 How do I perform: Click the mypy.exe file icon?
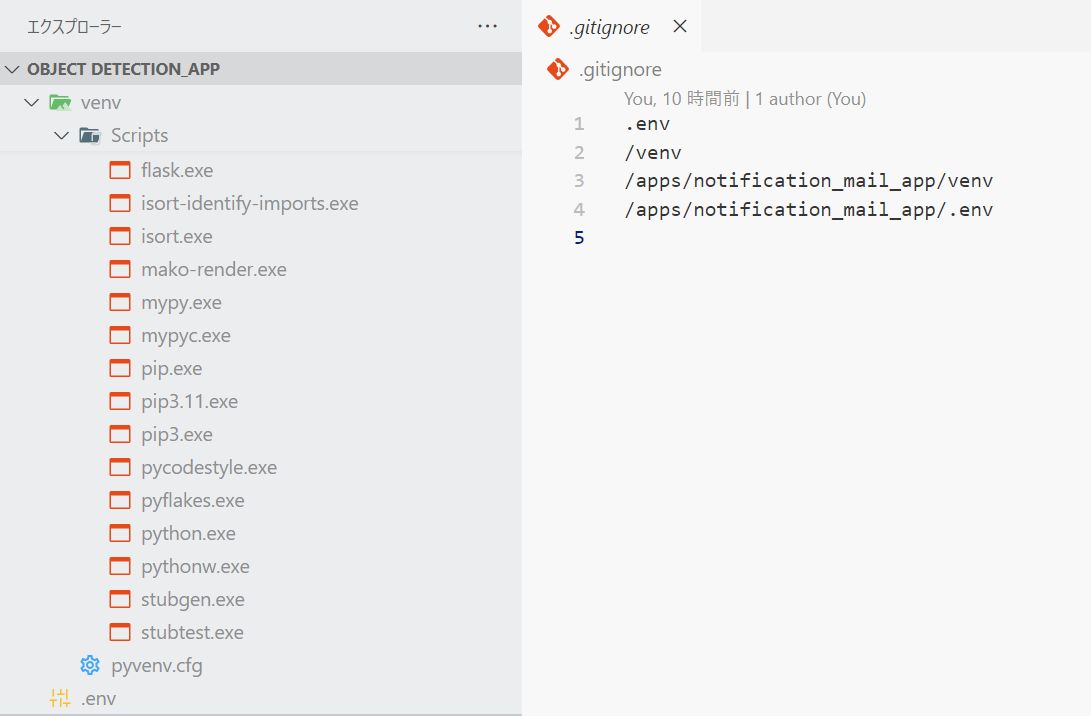[x=120, y=302]
